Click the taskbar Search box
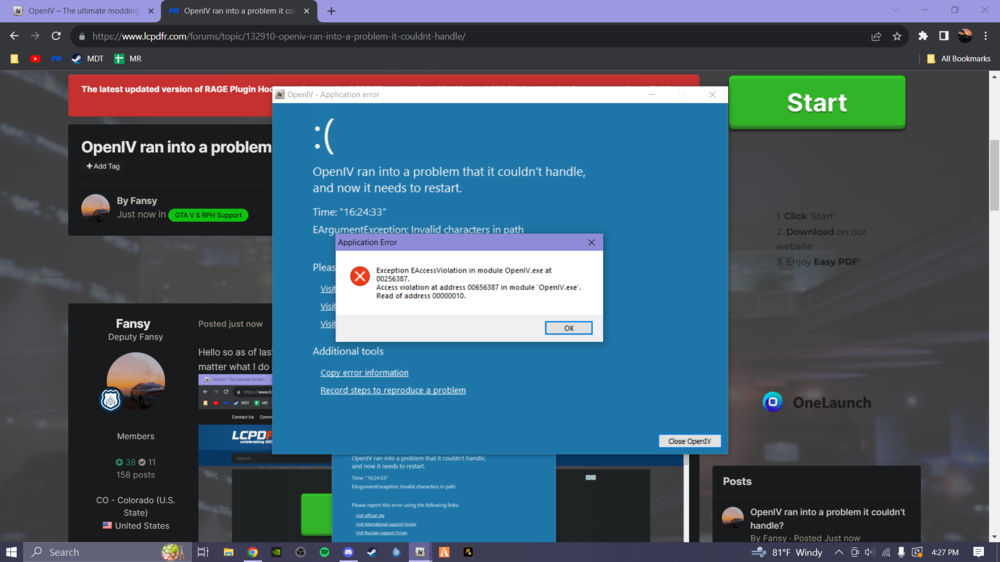 (x=107, y=552)
